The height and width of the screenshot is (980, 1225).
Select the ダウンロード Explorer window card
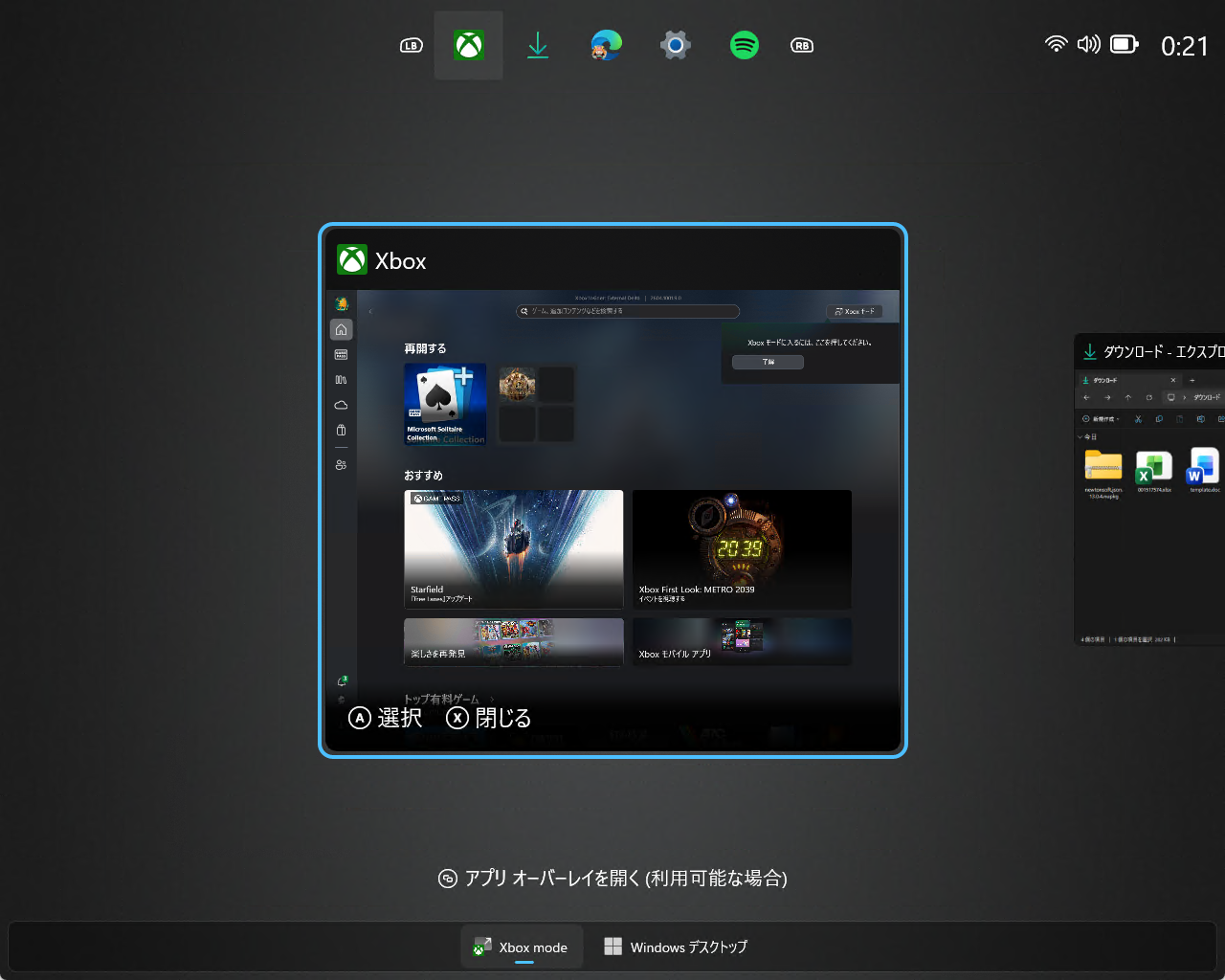tap(1149, 489)
